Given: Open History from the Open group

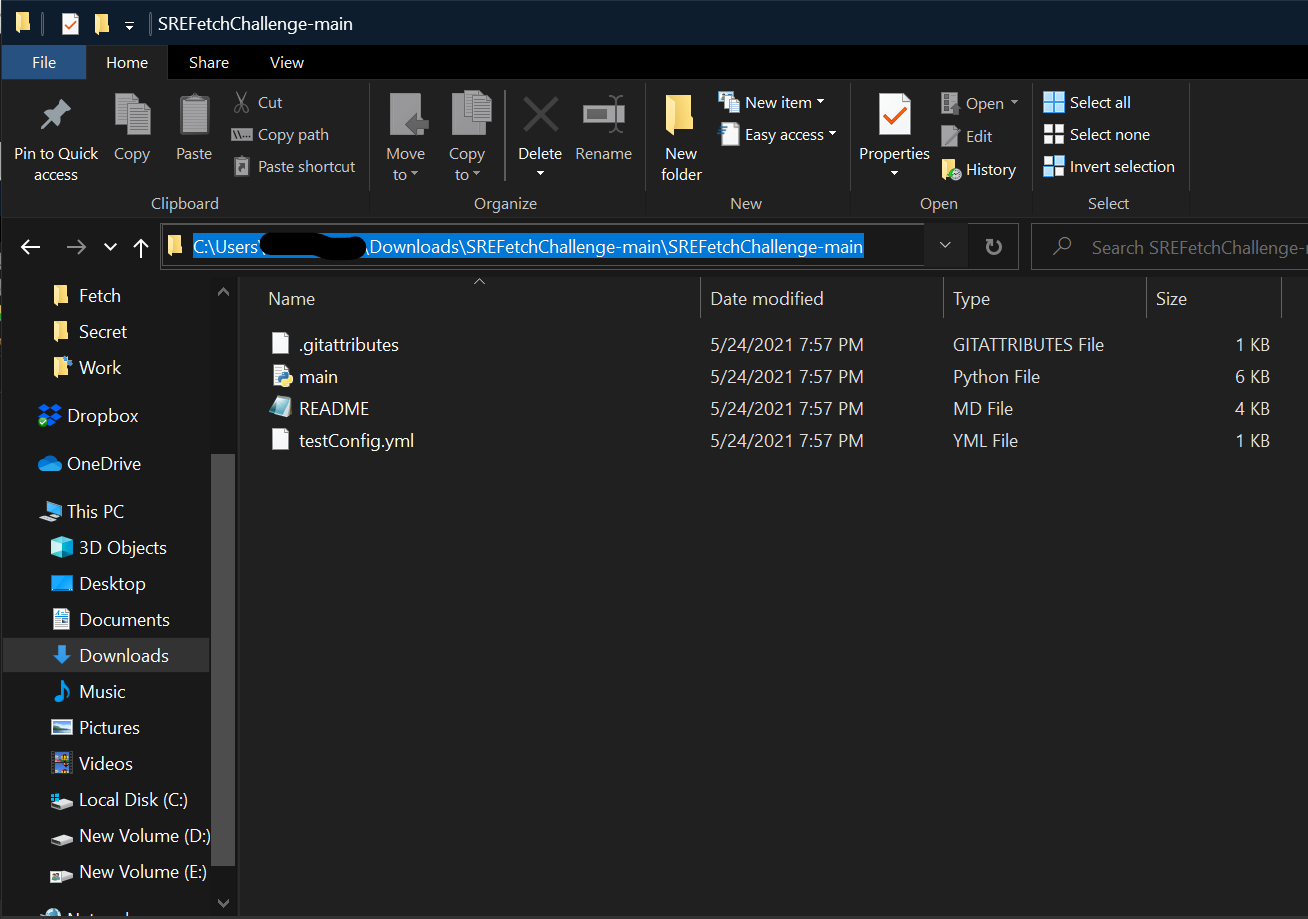Looking at the screenshot, I should [979, 170].
